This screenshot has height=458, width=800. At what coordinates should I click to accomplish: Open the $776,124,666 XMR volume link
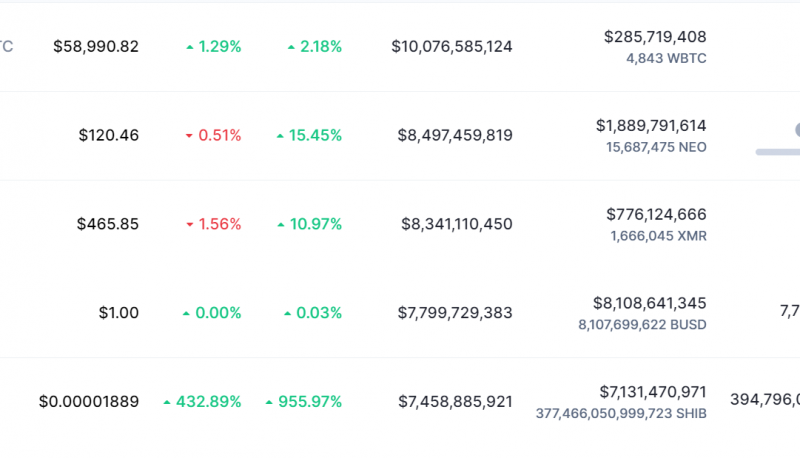[656, 214]
